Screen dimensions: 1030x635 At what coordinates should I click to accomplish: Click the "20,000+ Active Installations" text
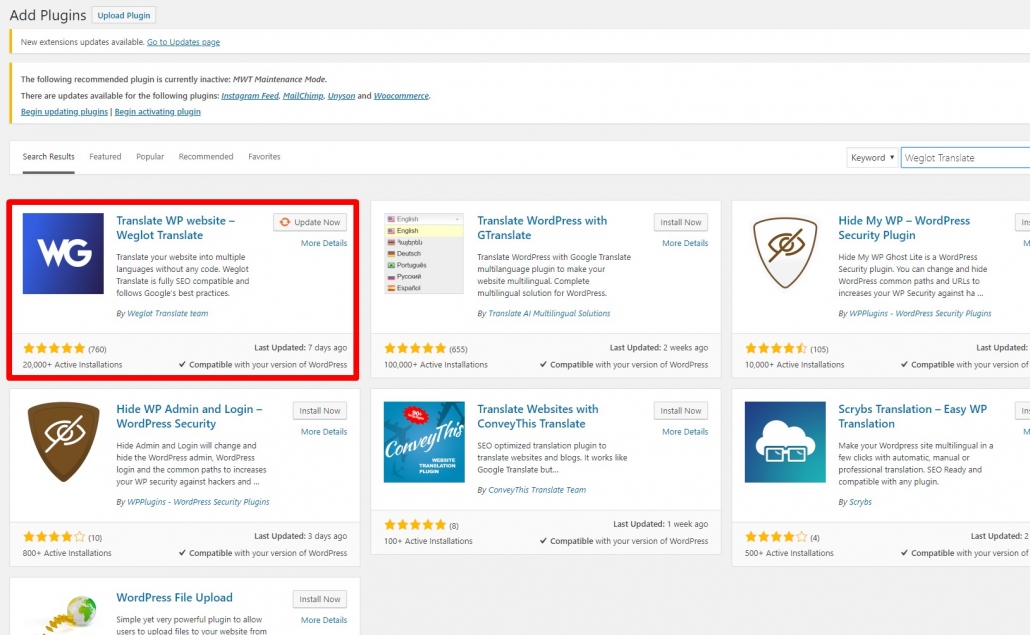[72, 365]
